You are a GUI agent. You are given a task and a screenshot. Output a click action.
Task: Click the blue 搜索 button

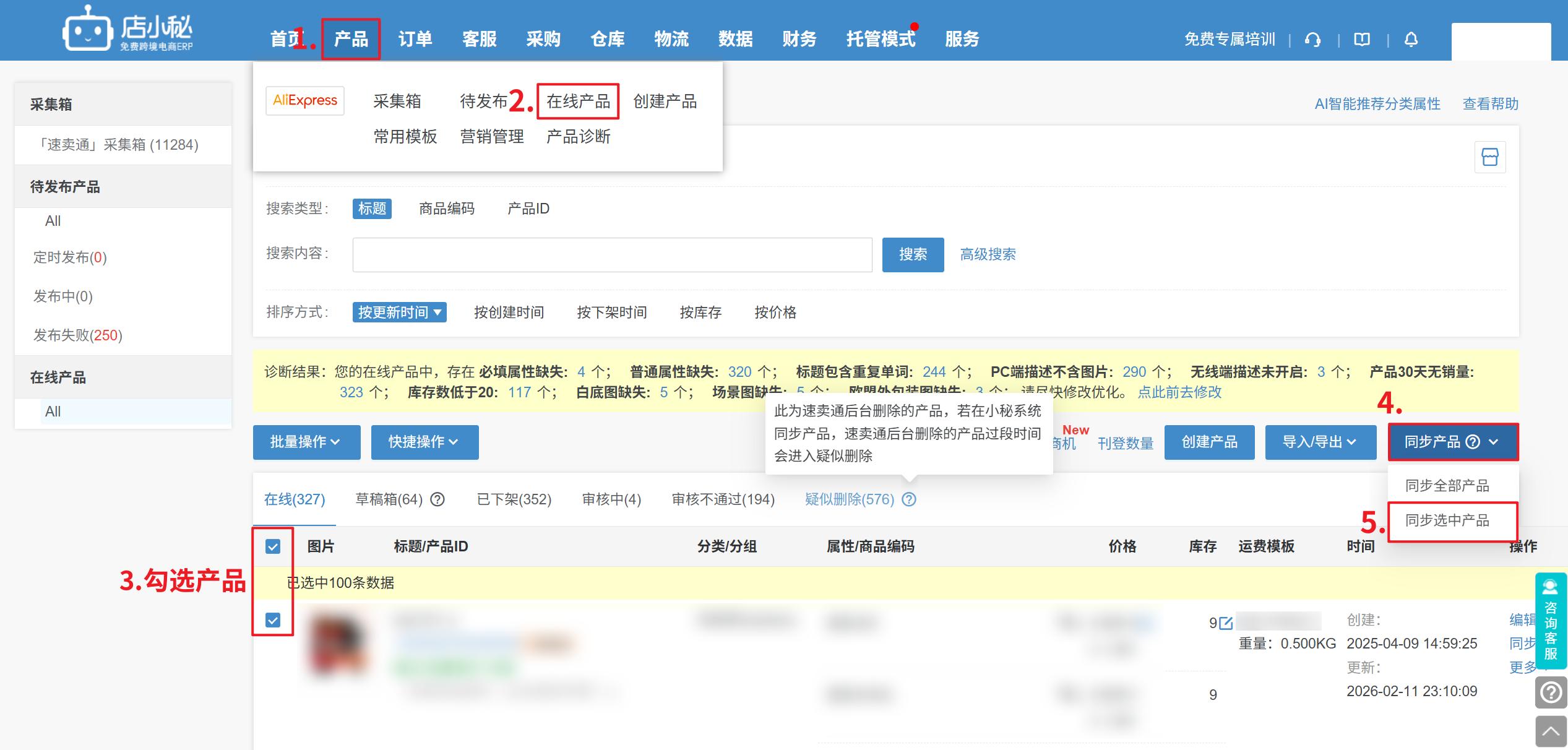click(x=913, y=254)
